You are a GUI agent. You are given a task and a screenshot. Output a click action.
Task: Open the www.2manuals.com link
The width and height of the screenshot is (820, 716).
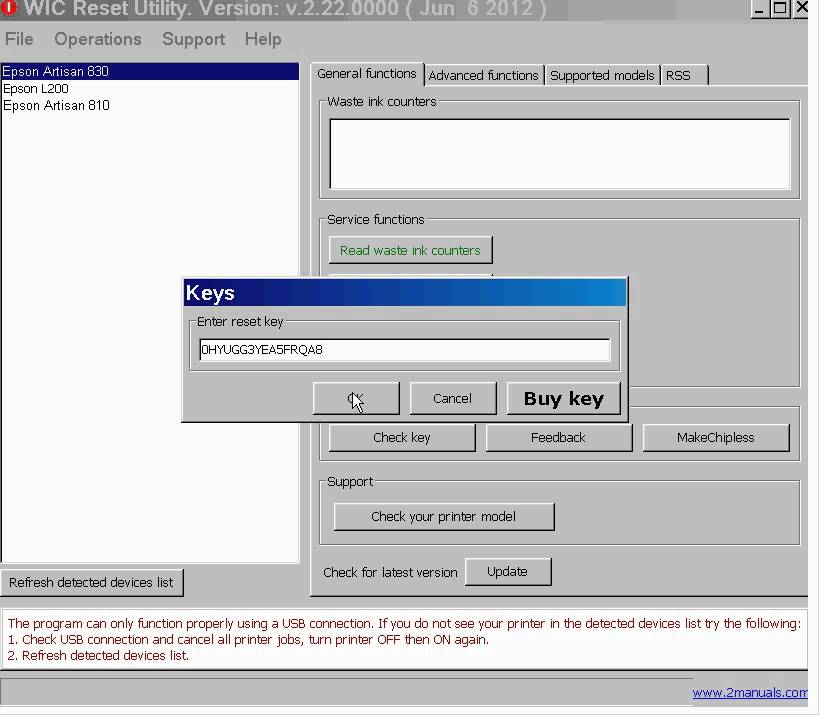pyautogui.click(x=750, y=692)
